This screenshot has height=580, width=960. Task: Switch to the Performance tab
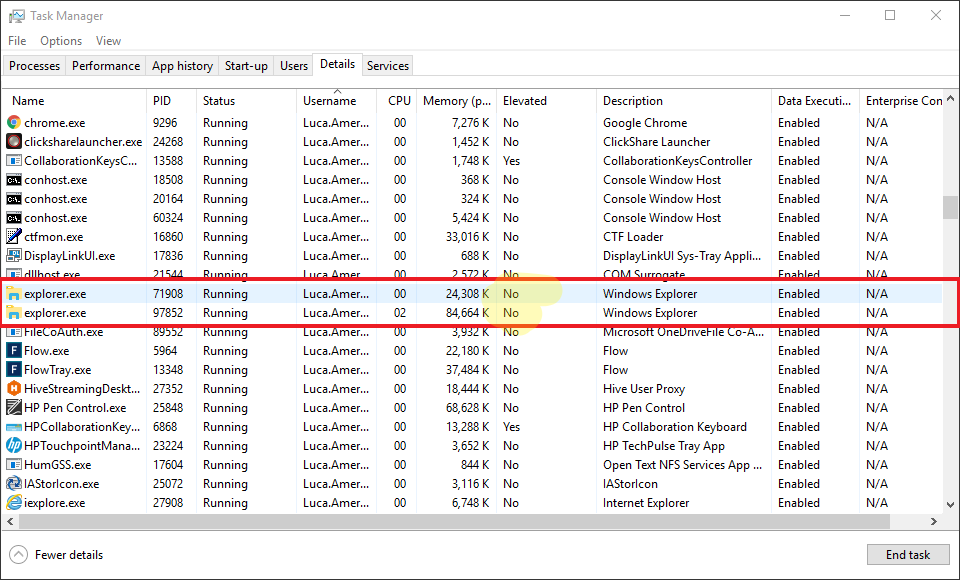pyautogui.click(x=106, y=66)
